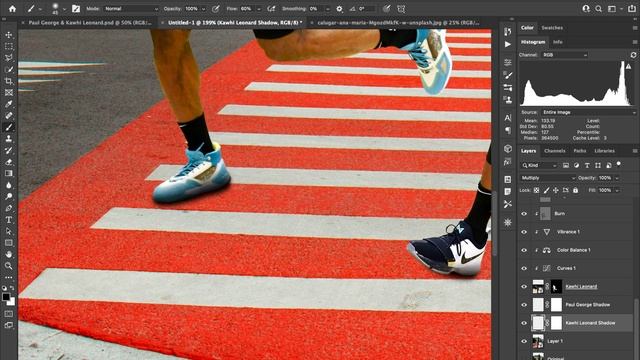Screen dimensions: 640x360
Task: Click the search icon at top right
Action: click(598, 9)
